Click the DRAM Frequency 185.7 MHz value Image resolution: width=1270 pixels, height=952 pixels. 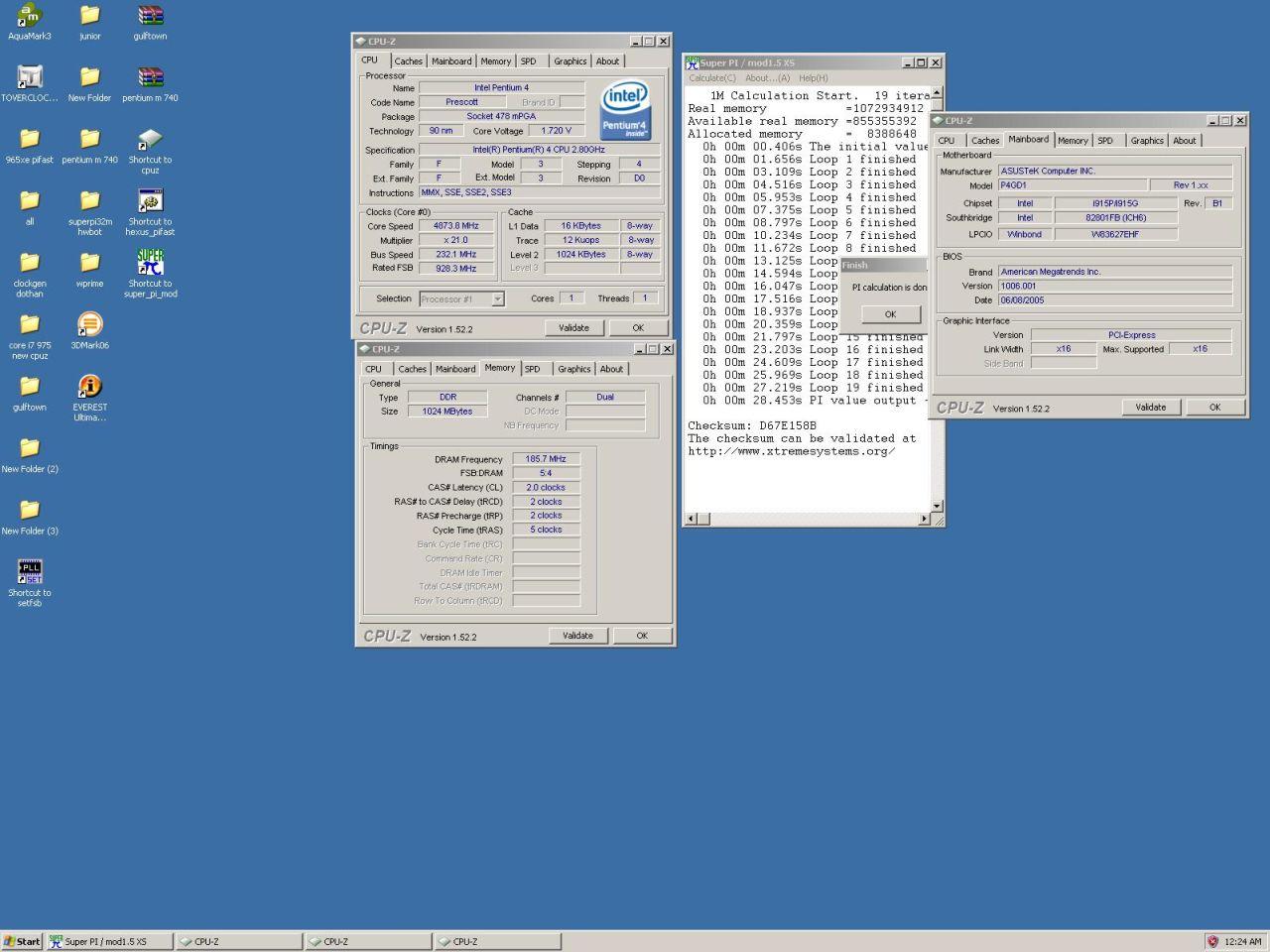coord(546,459)
